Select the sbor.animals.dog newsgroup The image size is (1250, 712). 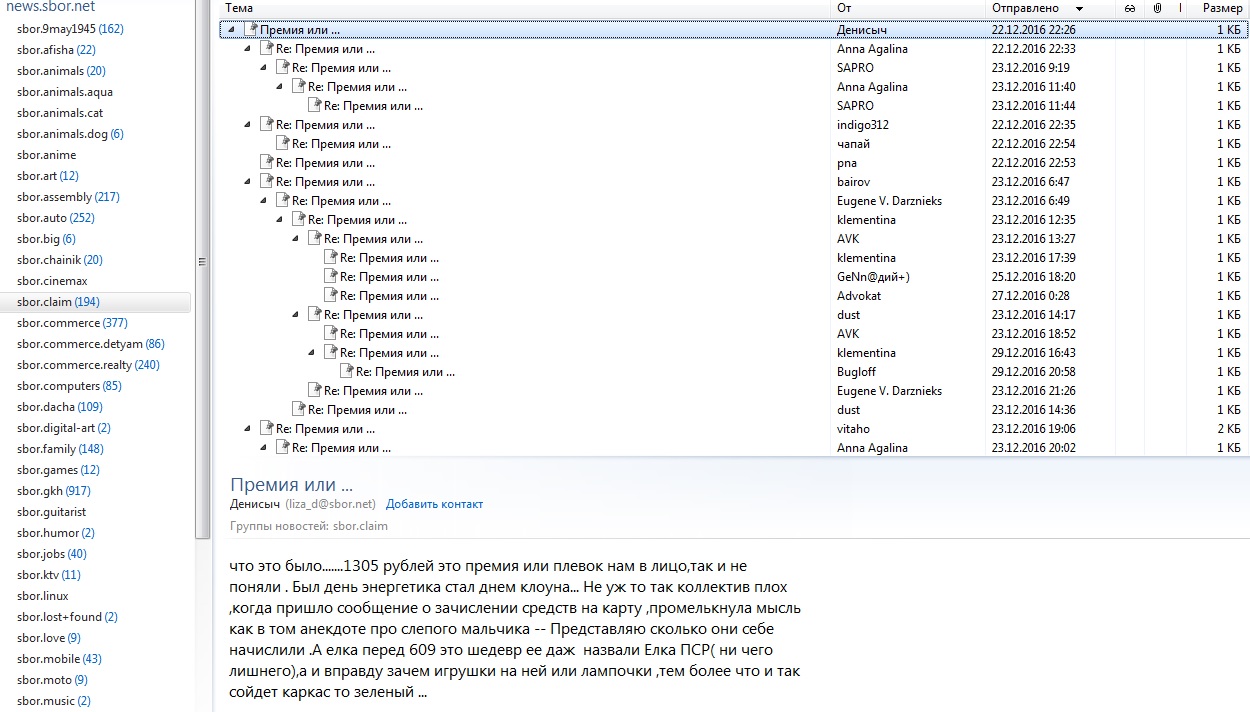pyautogui.click(x=70, y=134)
